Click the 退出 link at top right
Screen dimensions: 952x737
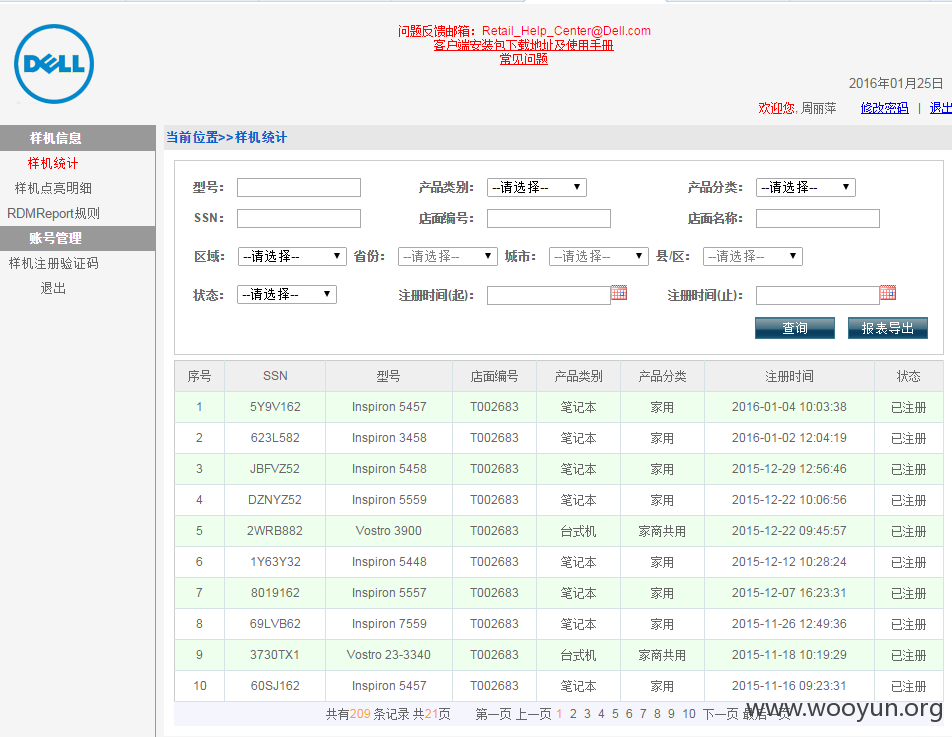(x=940, y=108)
